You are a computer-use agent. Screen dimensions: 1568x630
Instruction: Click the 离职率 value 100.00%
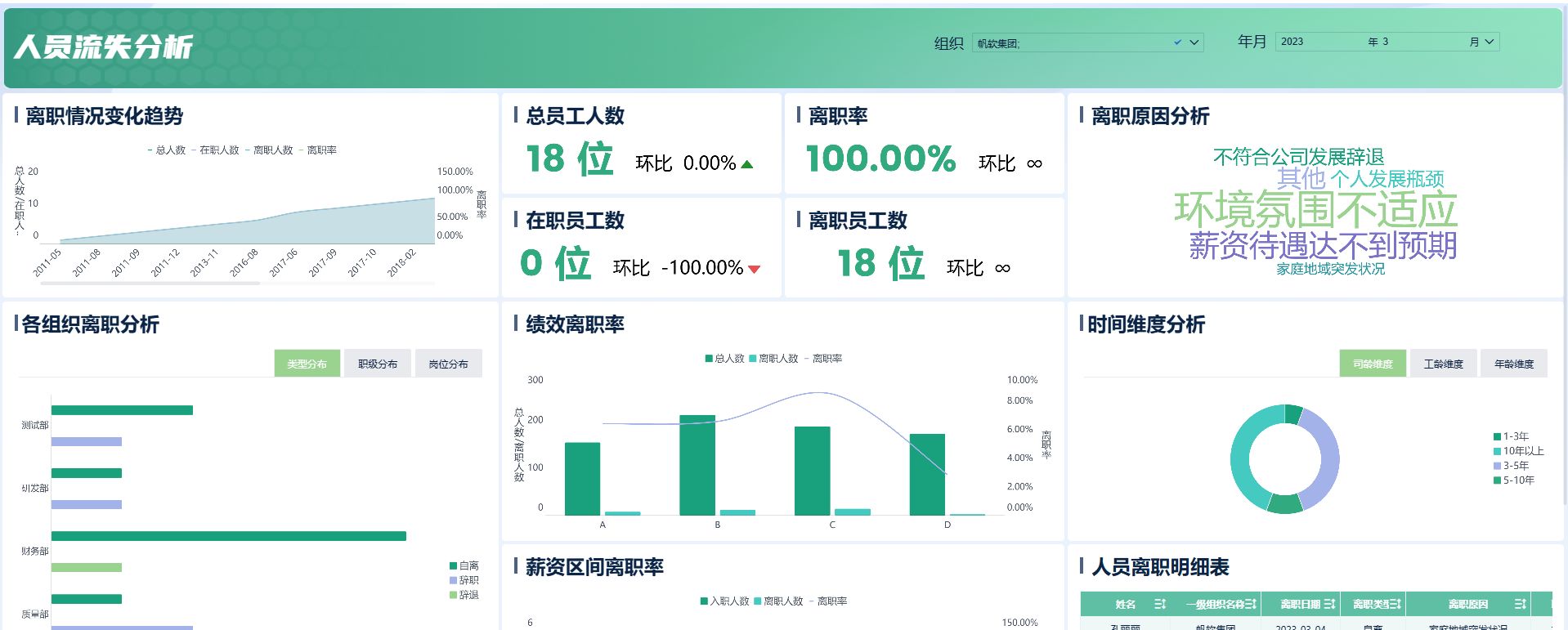(880, 159)
